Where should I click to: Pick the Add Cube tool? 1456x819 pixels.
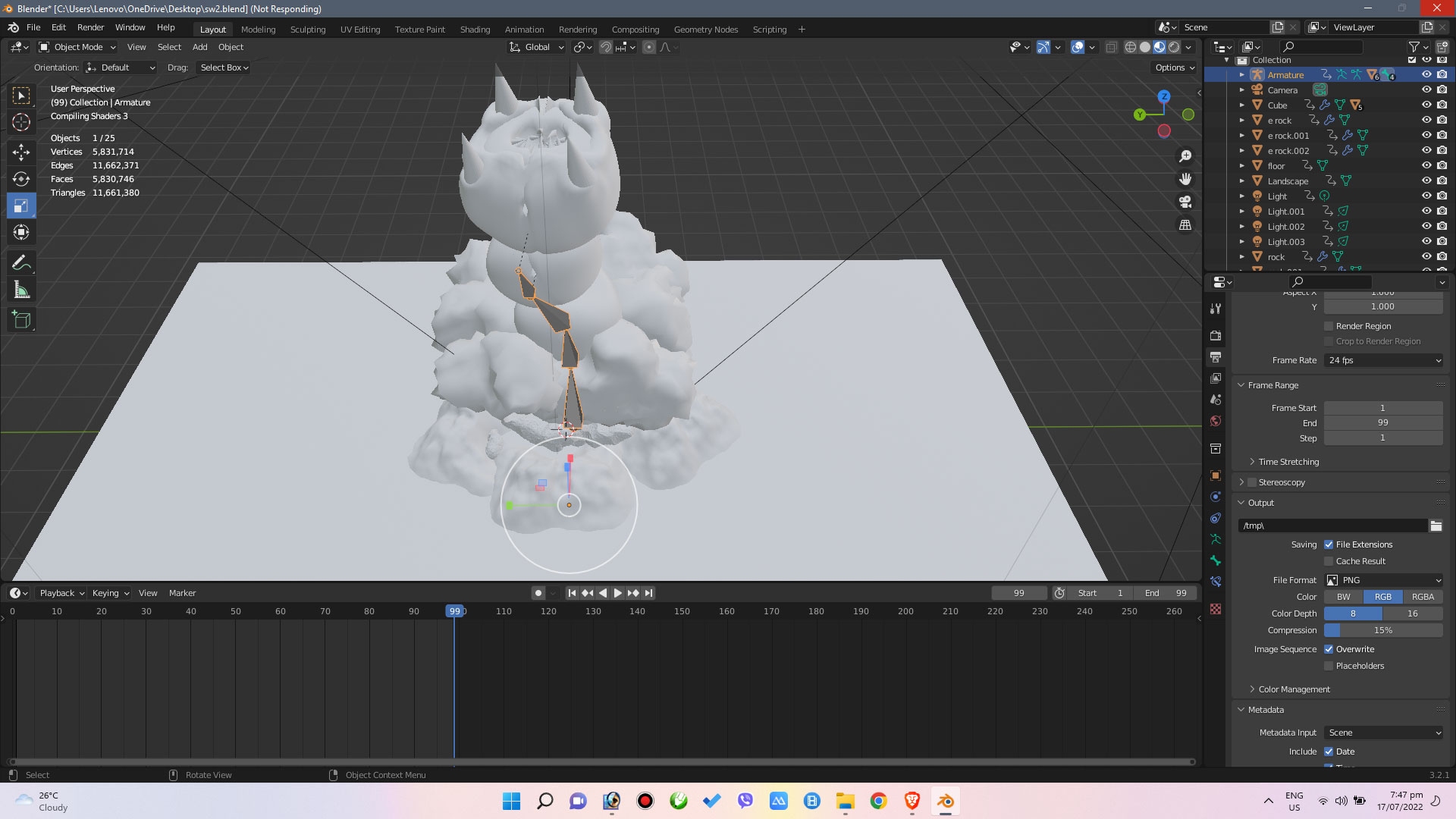[x=21, y=319]
